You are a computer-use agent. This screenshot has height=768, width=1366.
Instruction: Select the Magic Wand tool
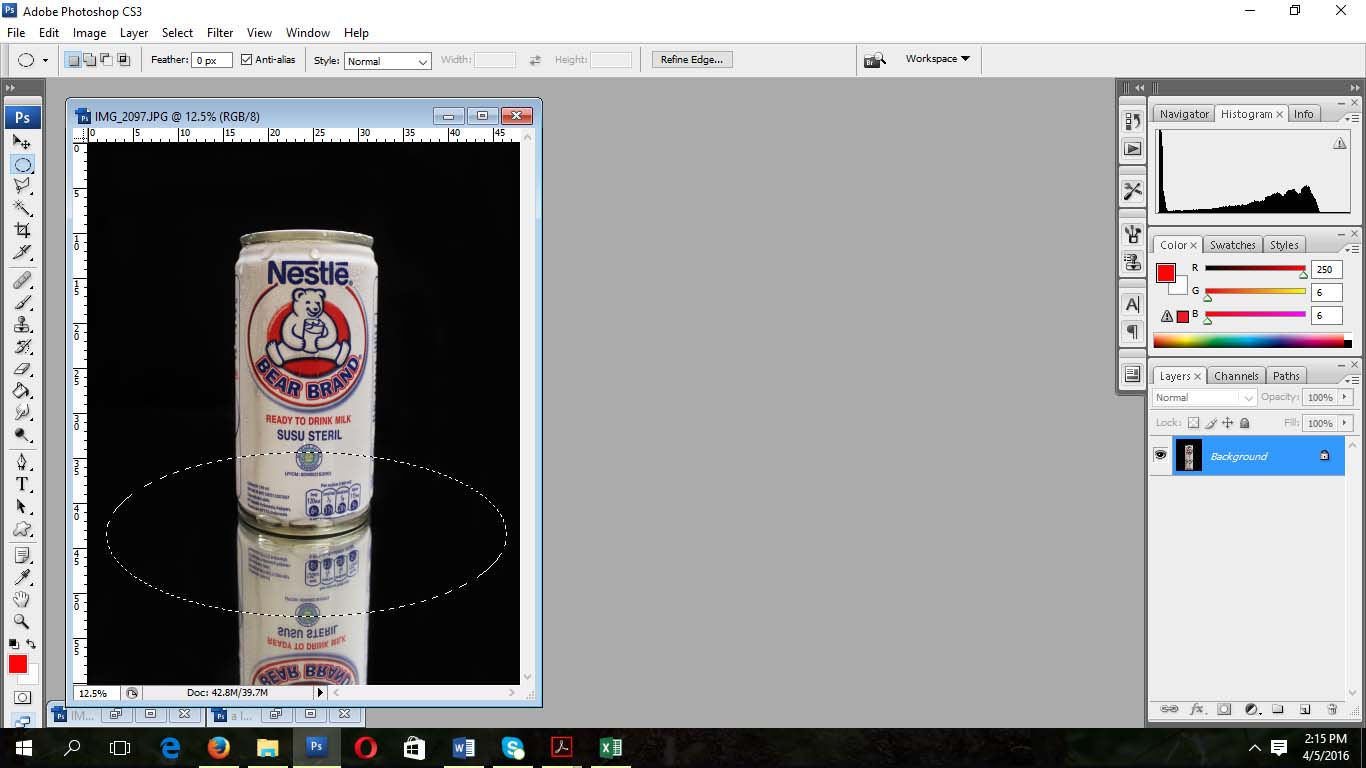coord(22,208)
